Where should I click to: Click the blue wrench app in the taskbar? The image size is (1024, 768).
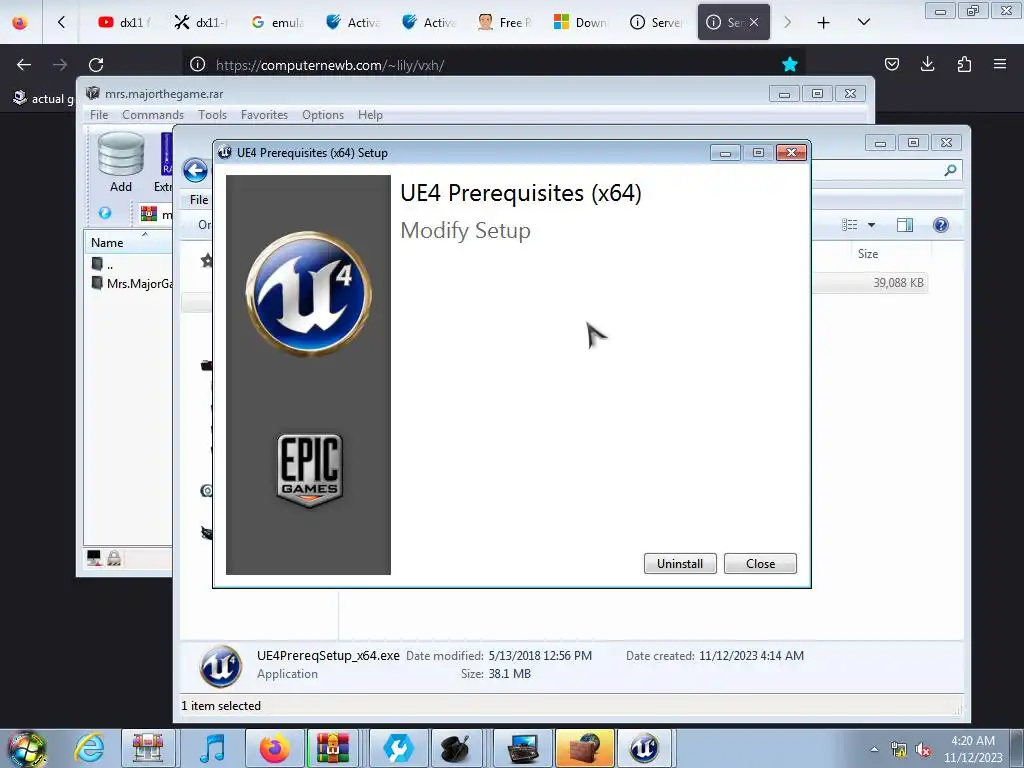coord(396,748)
